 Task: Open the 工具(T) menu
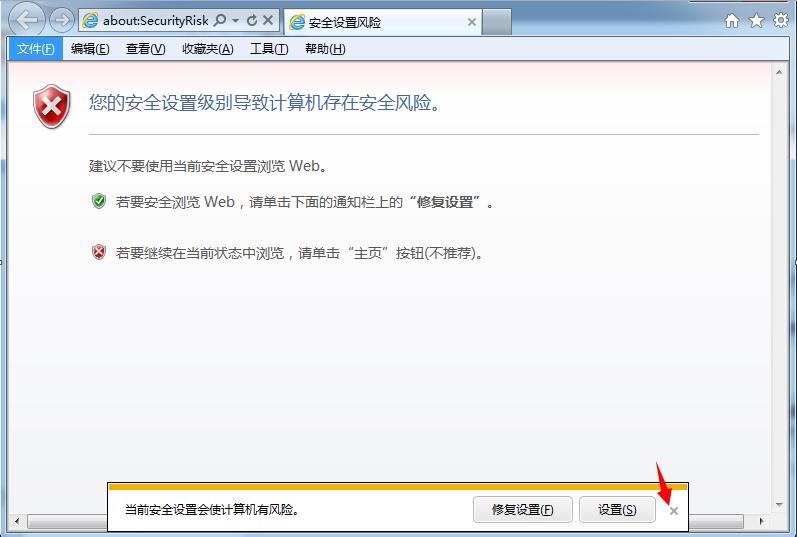[268, 49]
